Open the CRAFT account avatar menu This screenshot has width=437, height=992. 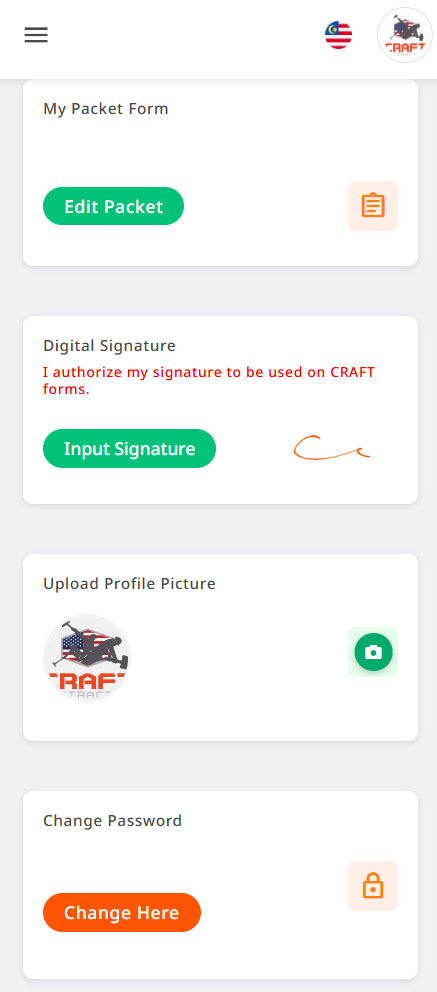pyautogui.click(x=405, y=35)
